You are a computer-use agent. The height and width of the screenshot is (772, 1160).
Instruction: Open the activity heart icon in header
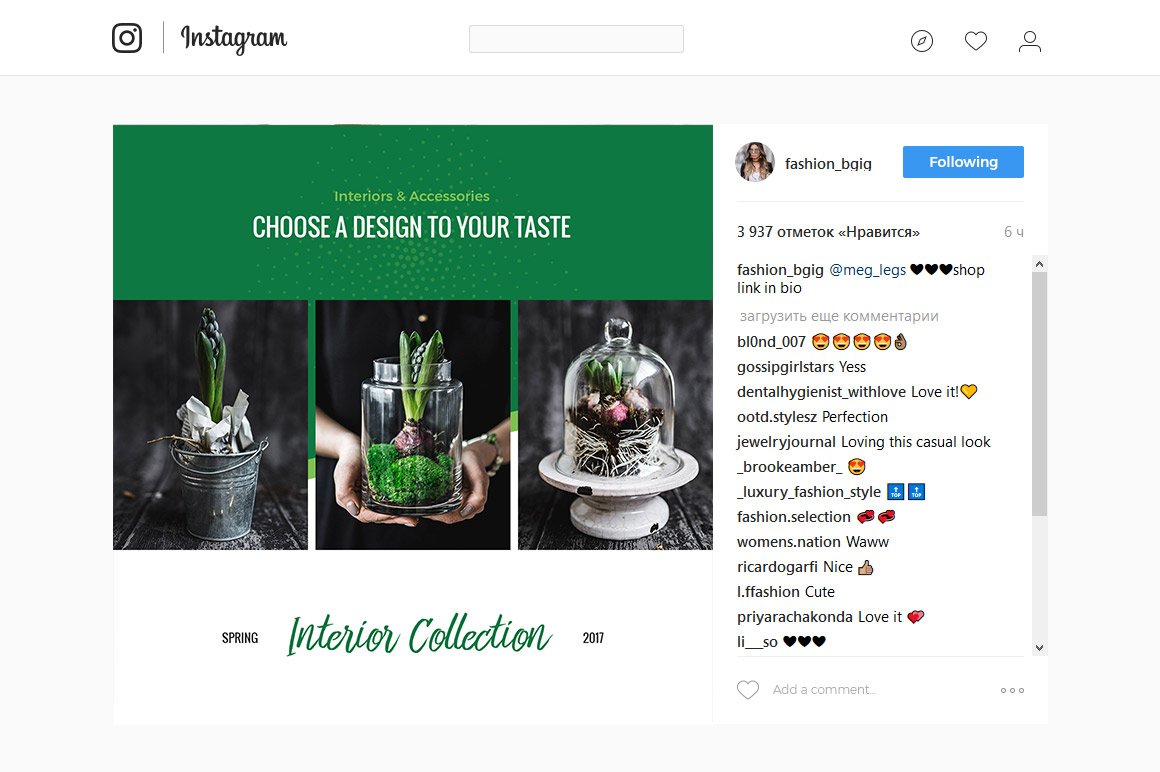976,41
